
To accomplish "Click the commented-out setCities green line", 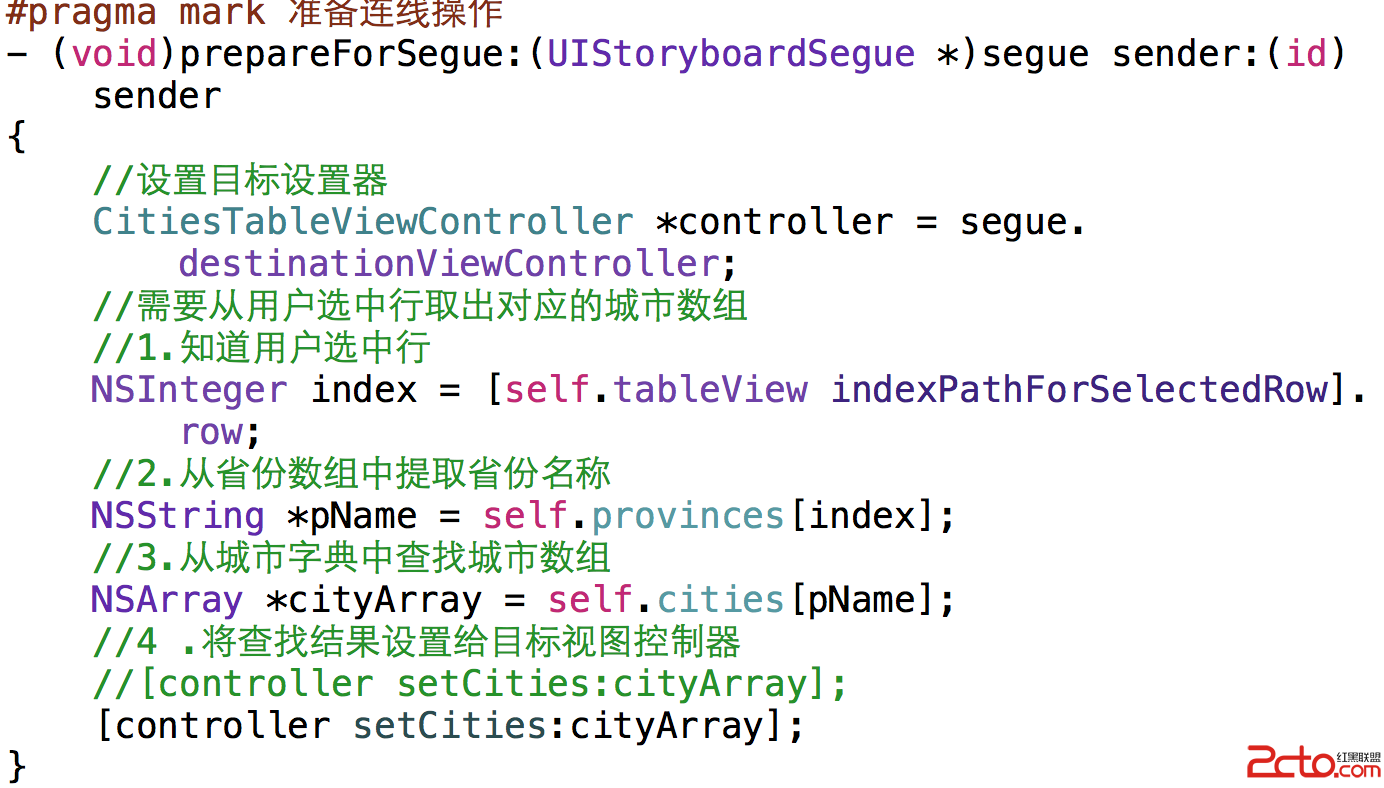I will [470, 684].
